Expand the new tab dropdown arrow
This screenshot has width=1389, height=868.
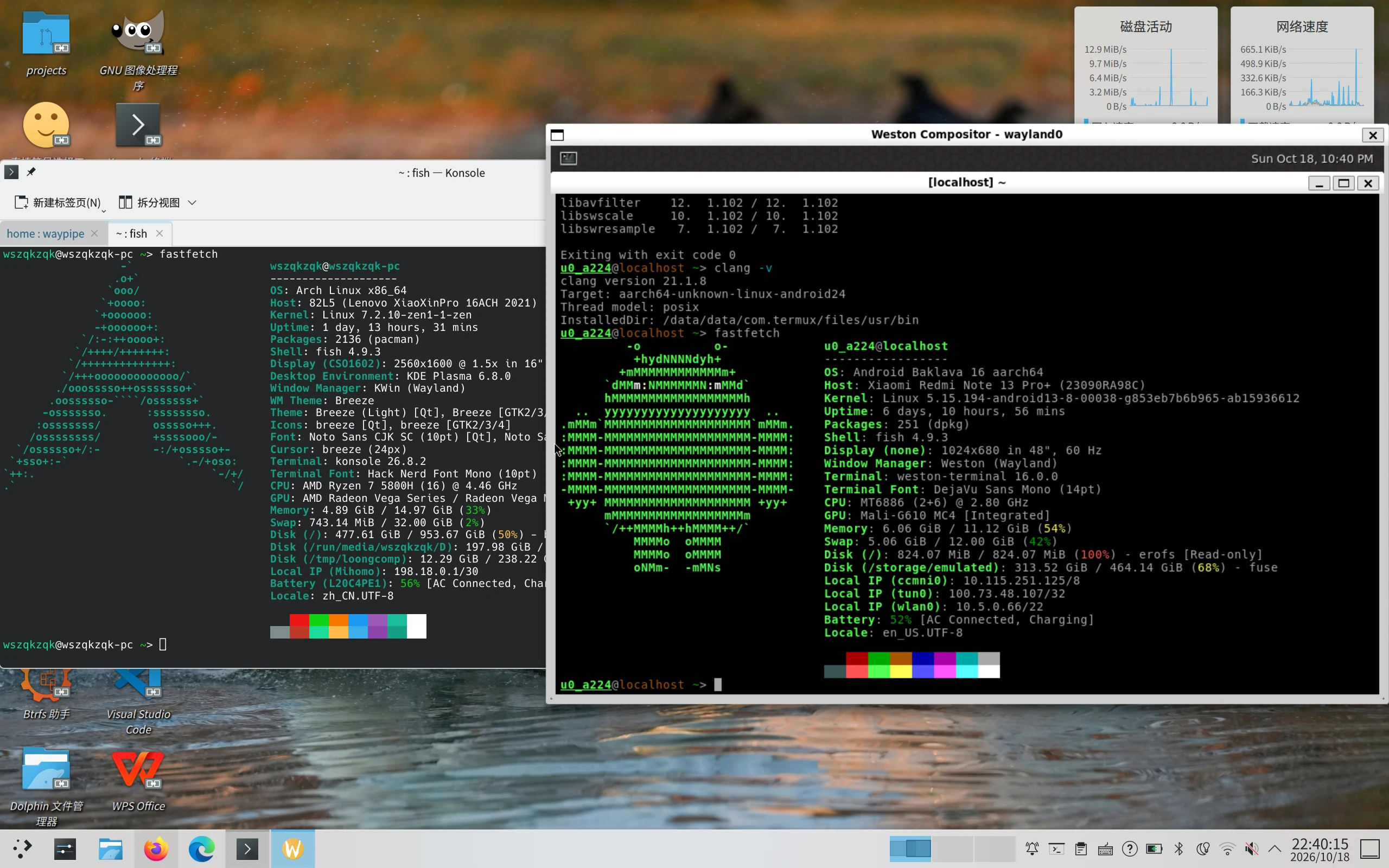[104, 210]
